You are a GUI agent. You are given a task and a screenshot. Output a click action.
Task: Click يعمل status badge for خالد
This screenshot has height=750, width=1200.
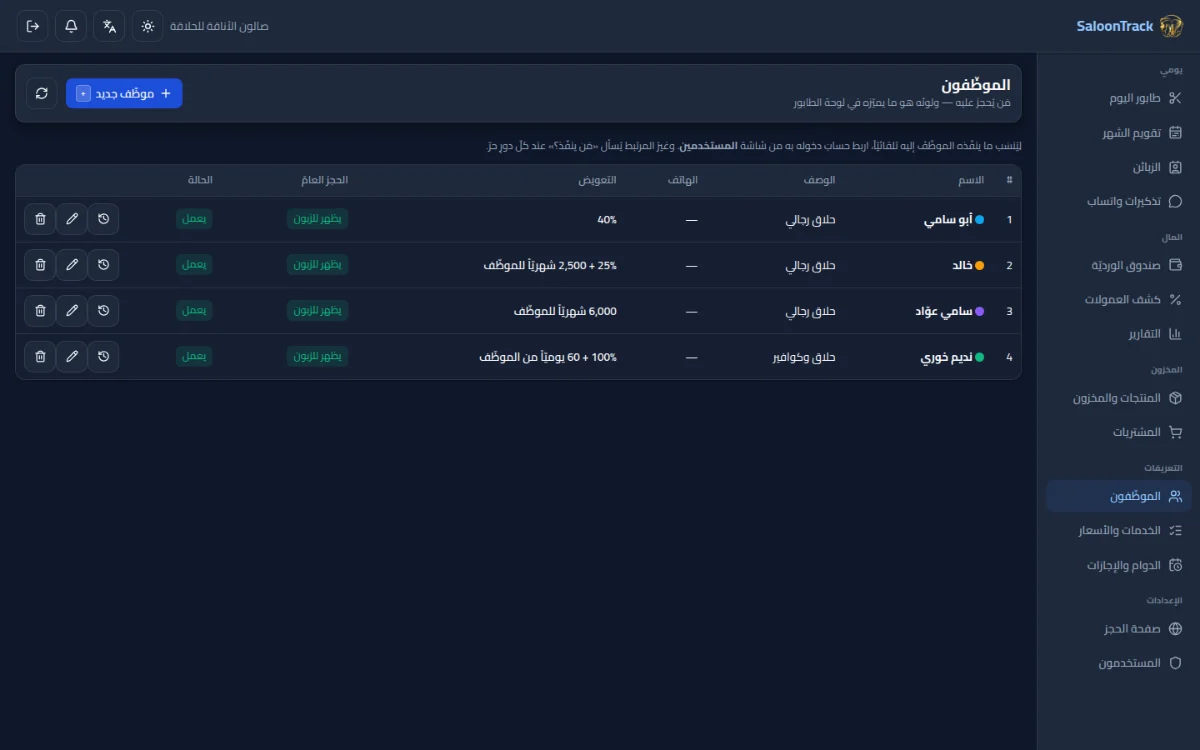click(195, 265)
